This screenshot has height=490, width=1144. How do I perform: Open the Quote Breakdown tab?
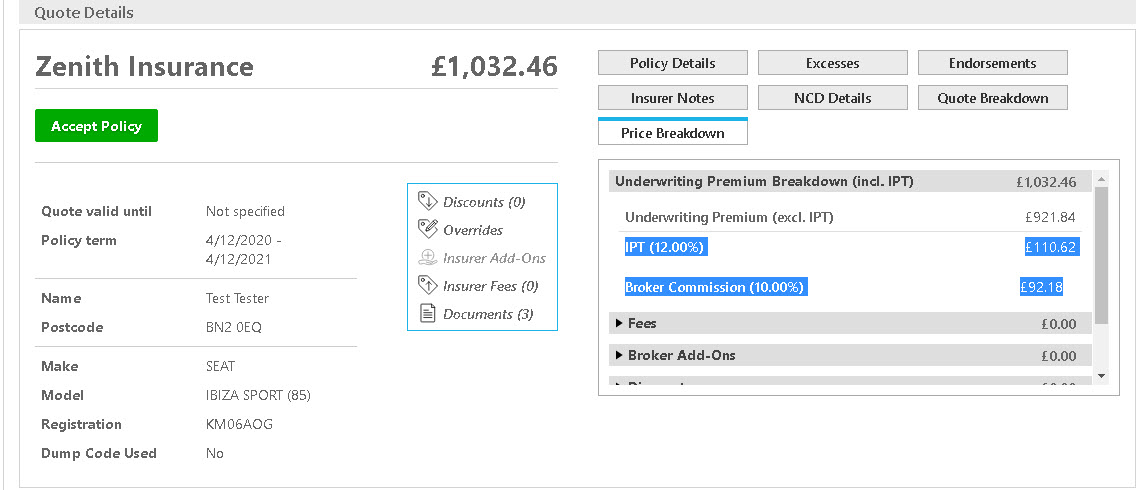coord(992,98)
